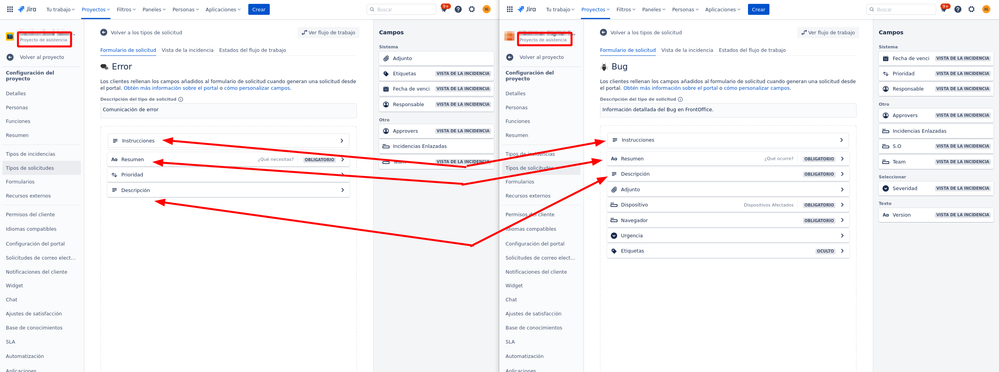Open the help icon in the right window

pyautogui.click(x=958, y=10)
